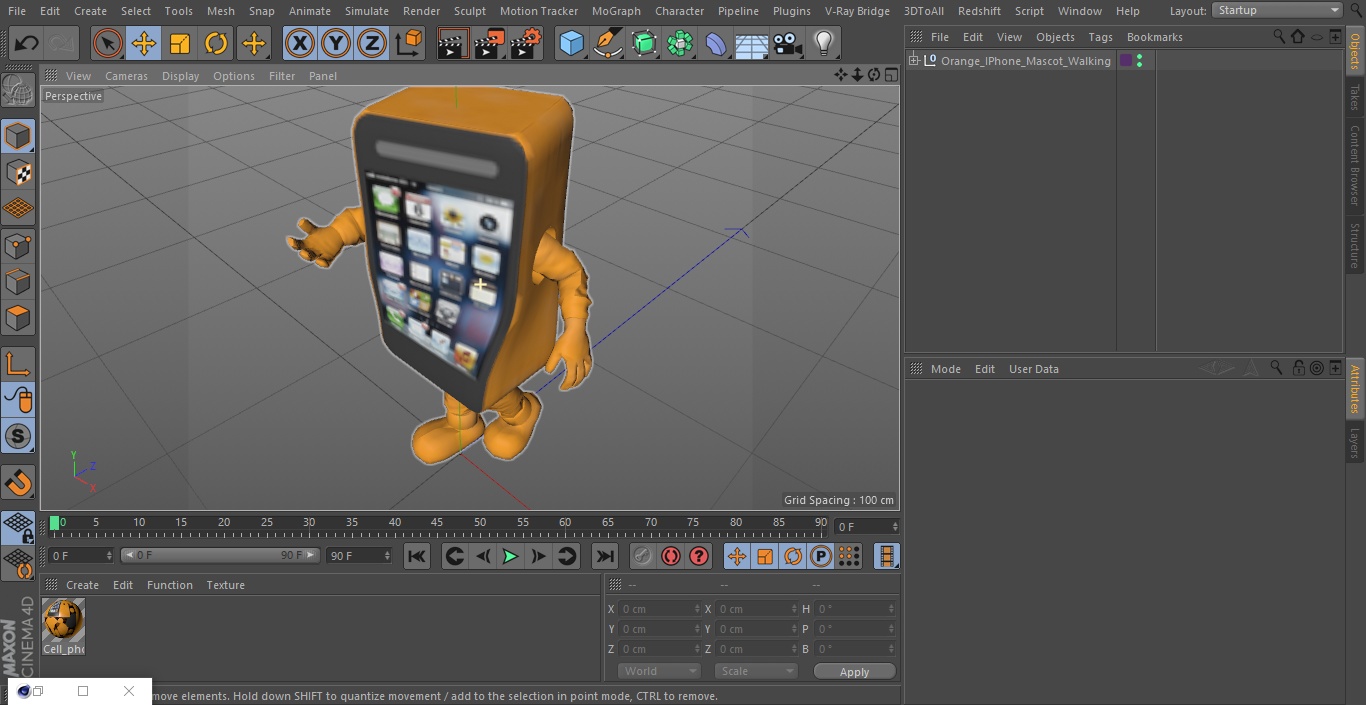
Task: Go to end of animation
Action: point(605,556)
